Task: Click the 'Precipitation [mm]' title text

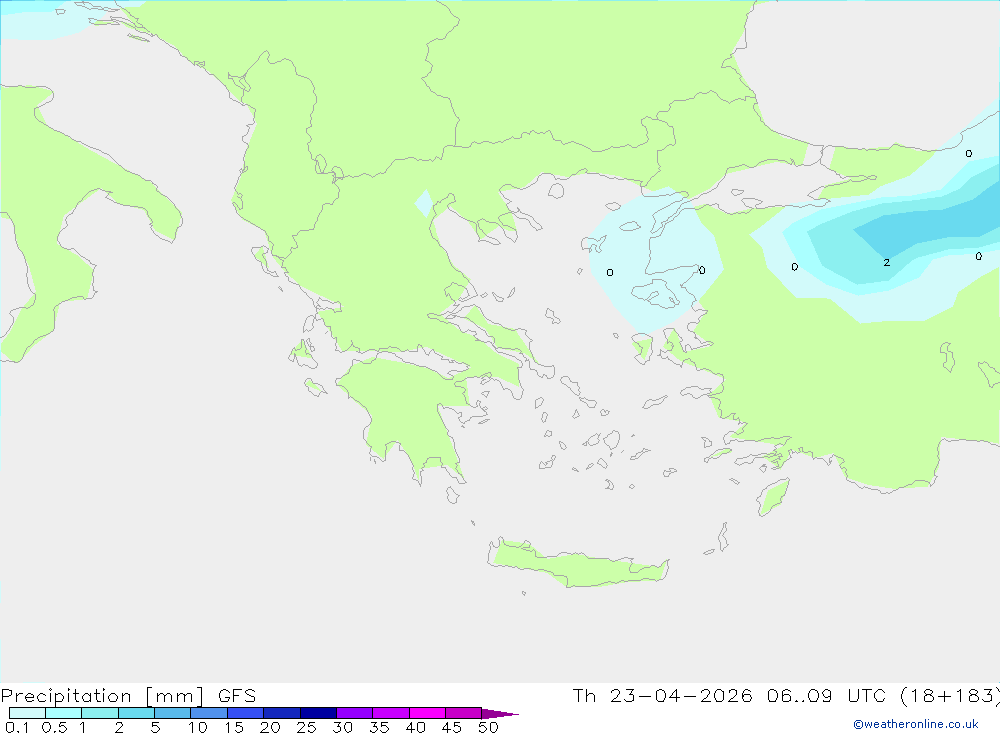Action: [103, 695]
